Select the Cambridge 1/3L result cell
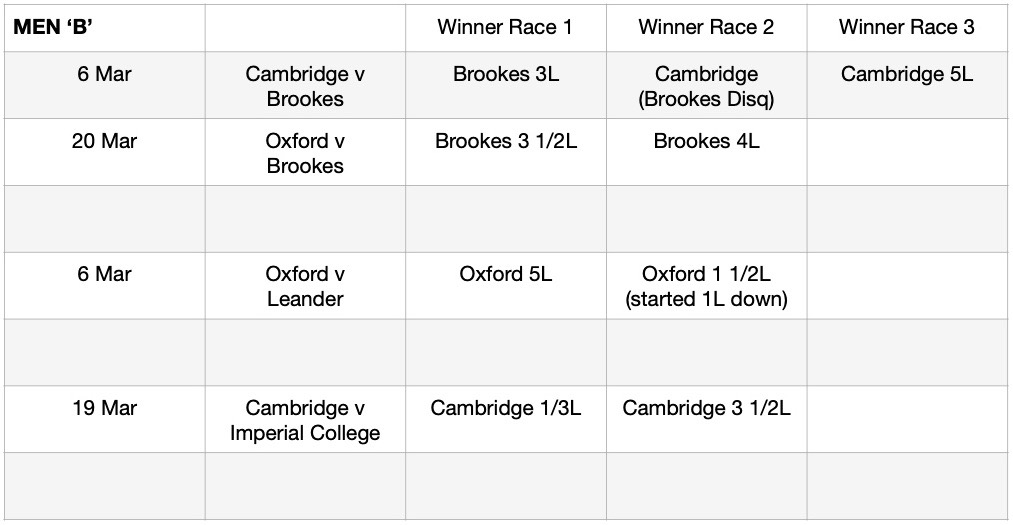 (505, 408)
